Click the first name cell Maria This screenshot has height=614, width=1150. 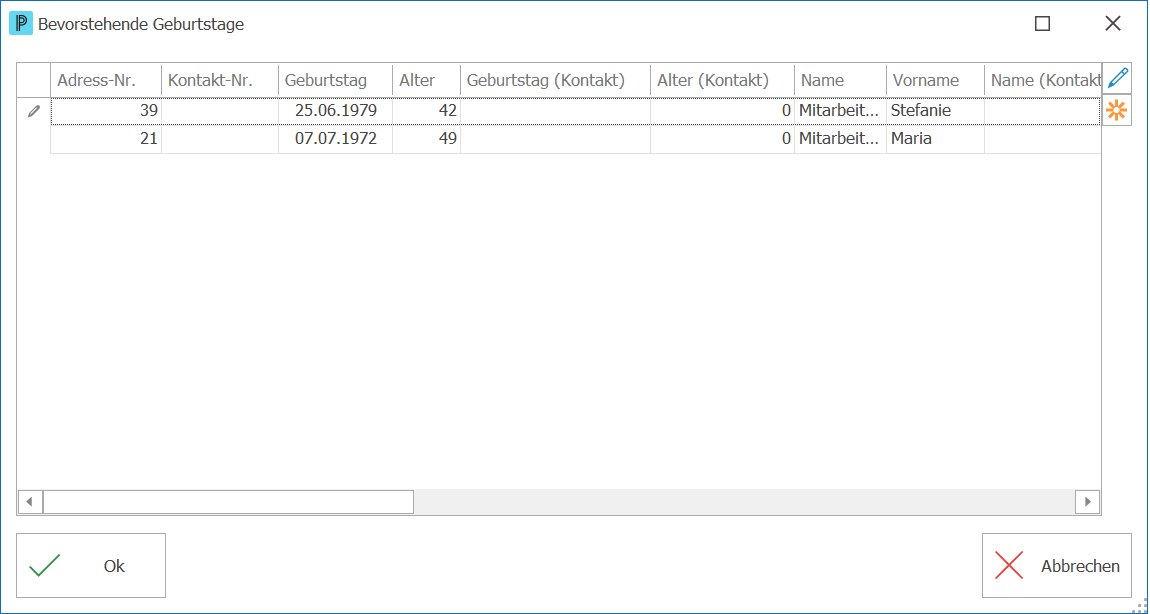click(x=935, y=139)
